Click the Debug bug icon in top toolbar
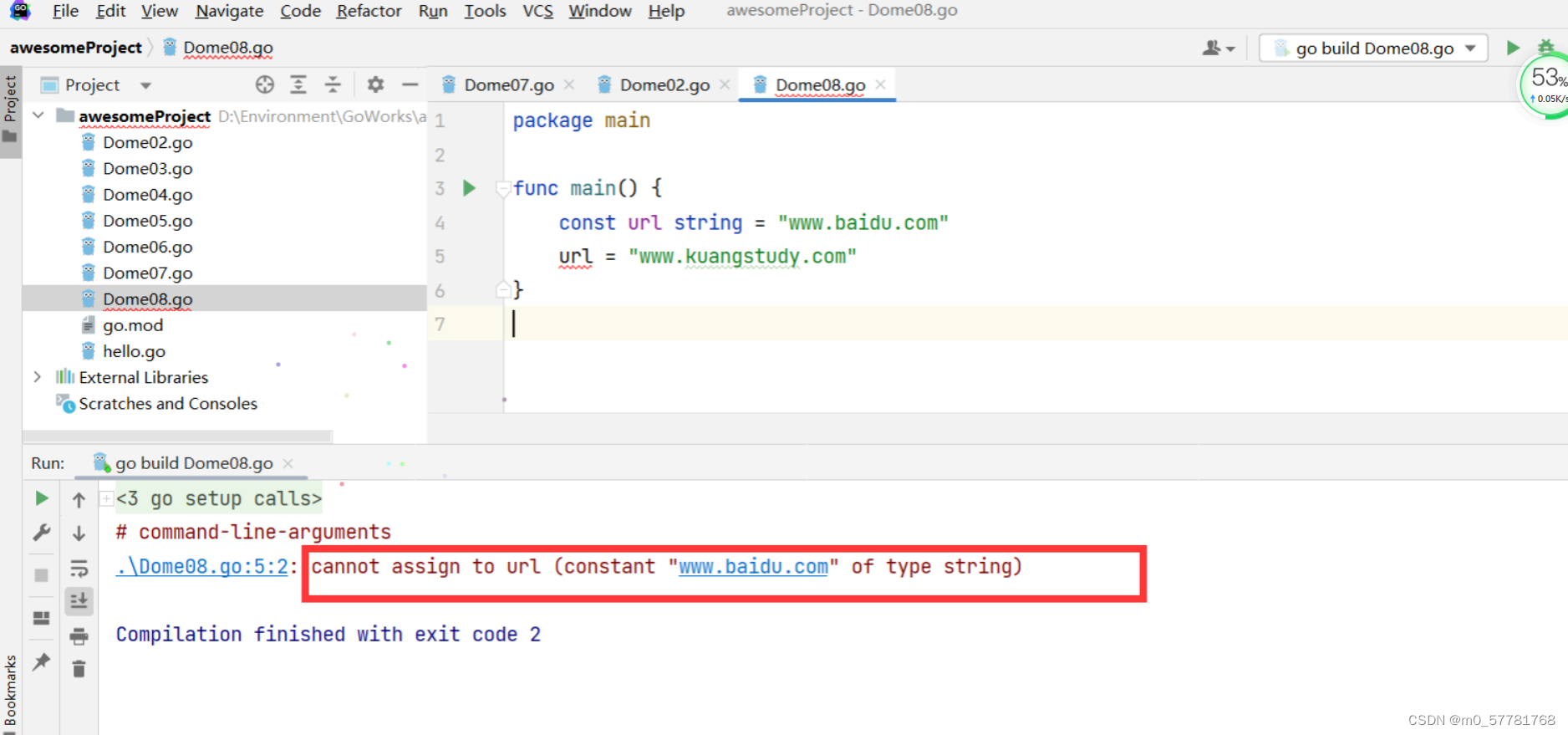Screen dimensions: 1568x735 (1546, 47)
